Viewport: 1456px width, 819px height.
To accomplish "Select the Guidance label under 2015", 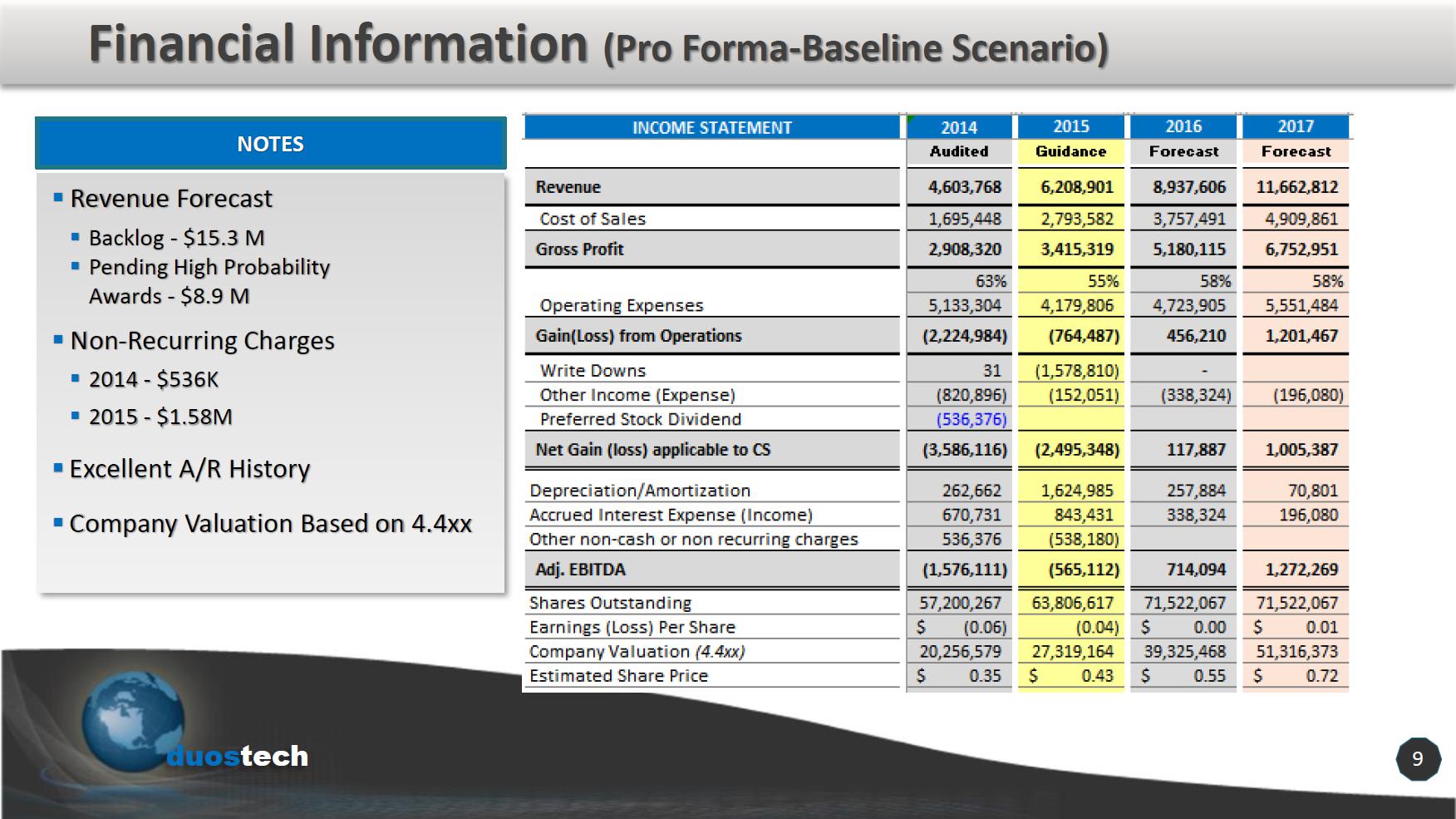I will pyautogui.click(x=1070, y=151).
